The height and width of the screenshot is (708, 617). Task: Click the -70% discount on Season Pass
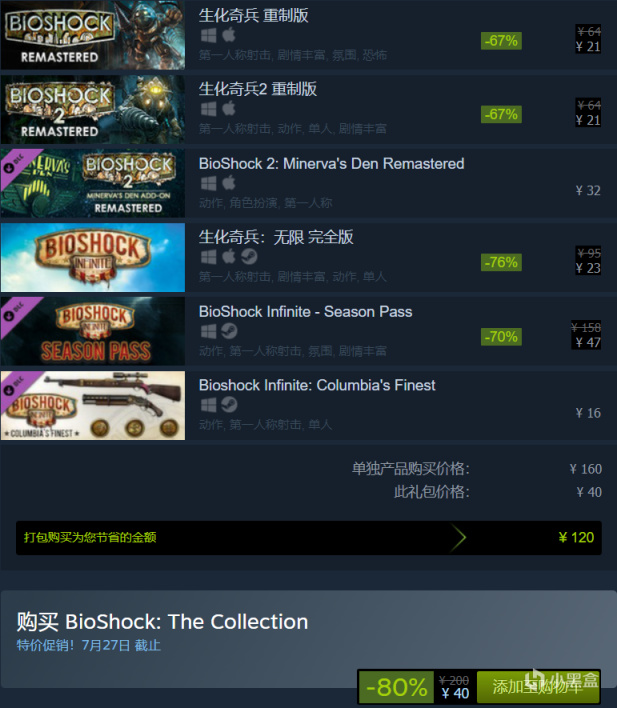click(x=501, y=337)
